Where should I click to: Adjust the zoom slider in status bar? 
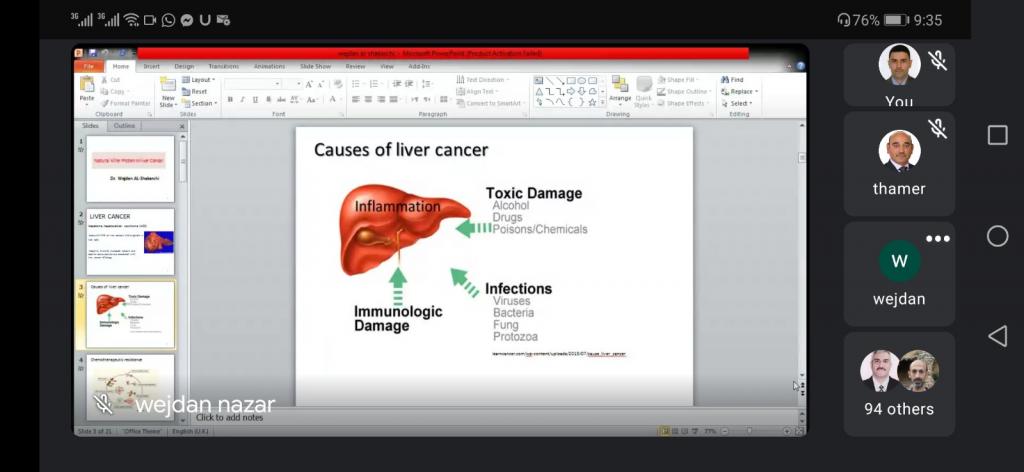(749, 431)
